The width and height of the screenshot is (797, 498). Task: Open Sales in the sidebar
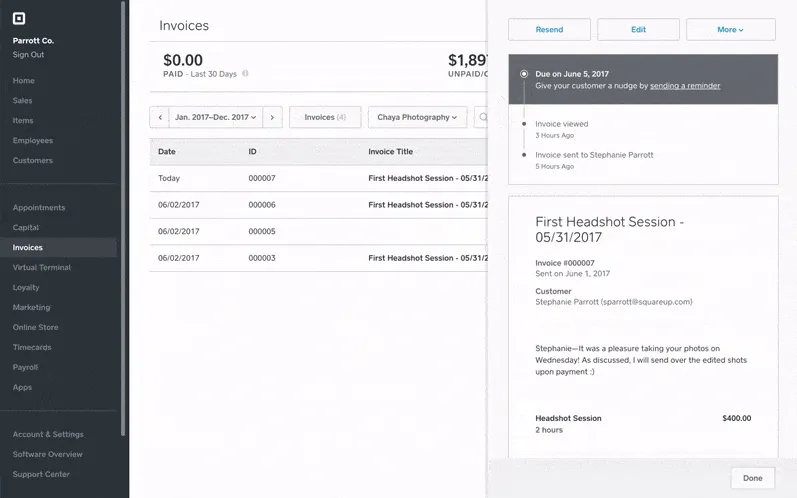[22, 101]
